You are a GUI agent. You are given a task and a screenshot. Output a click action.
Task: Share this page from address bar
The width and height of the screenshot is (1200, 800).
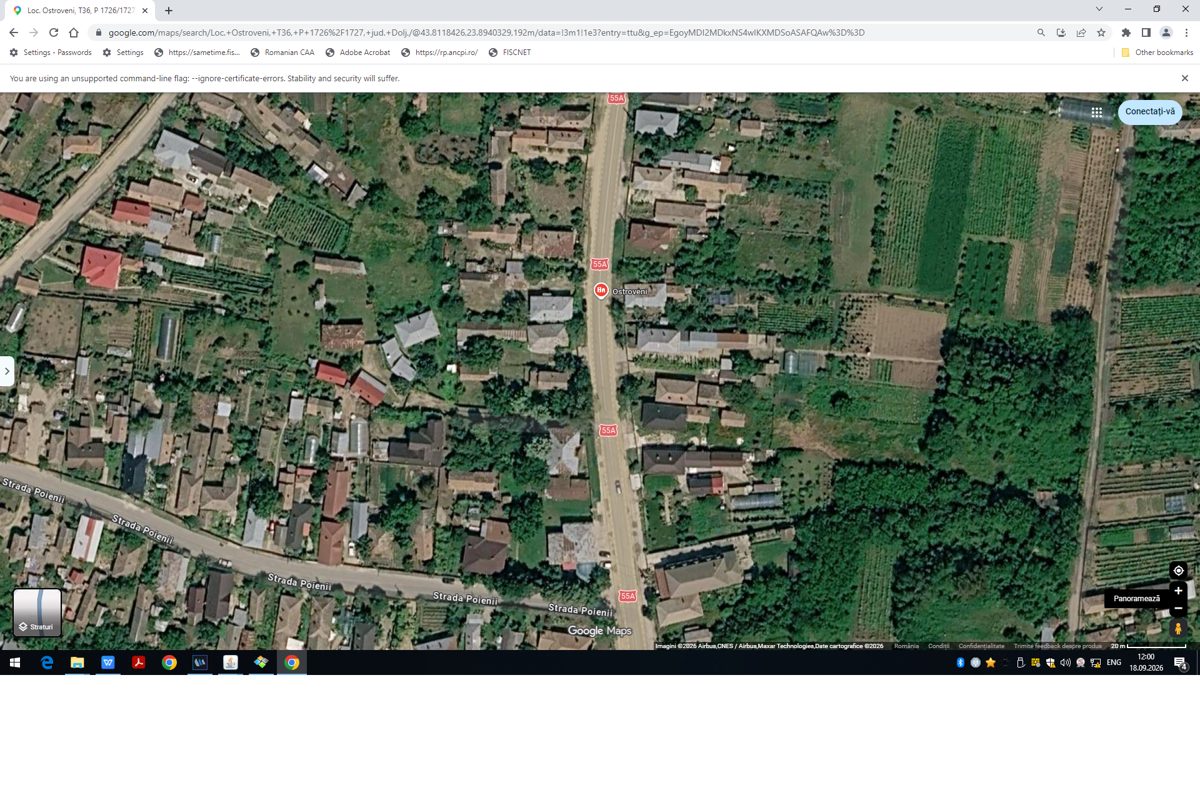(1081, 32)
